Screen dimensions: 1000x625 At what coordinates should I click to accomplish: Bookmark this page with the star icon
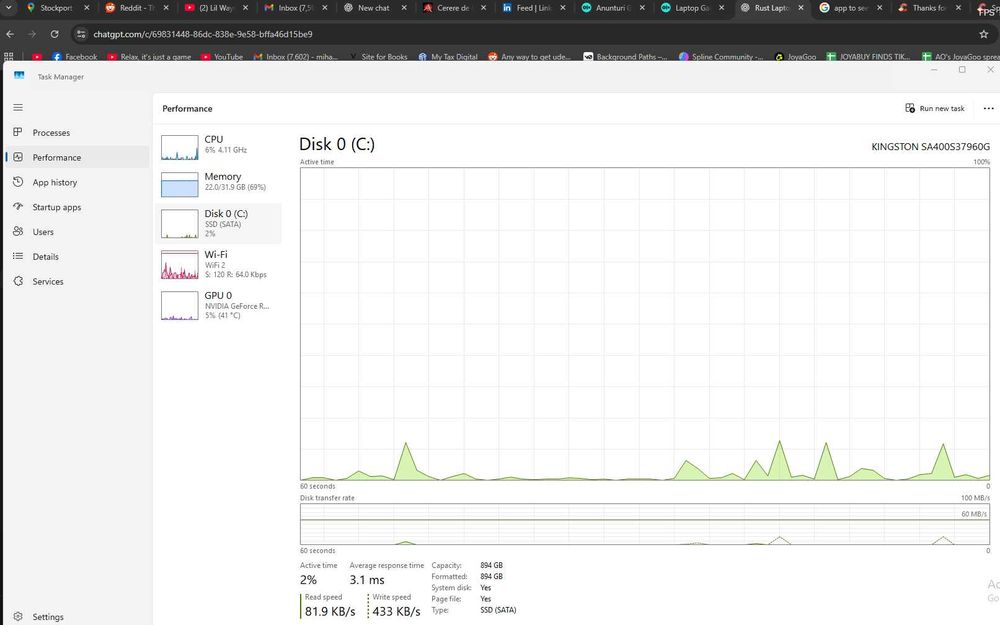click(x=983, y=34)
